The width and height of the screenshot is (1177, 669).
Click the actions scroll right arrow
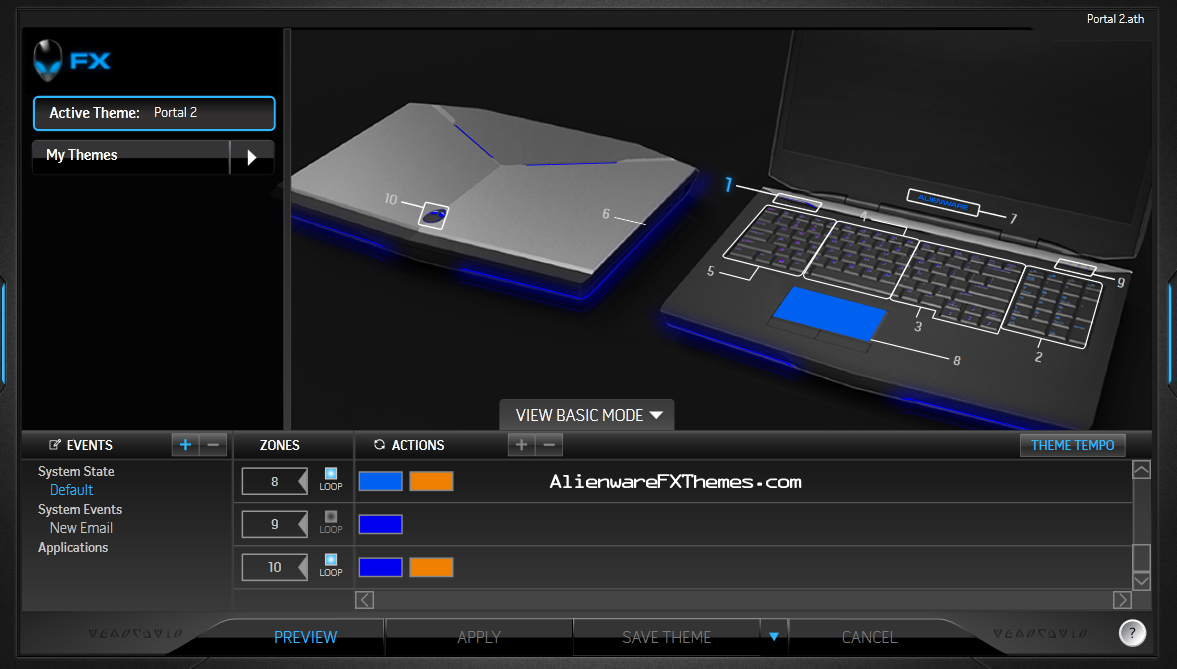click(1122, 600)
